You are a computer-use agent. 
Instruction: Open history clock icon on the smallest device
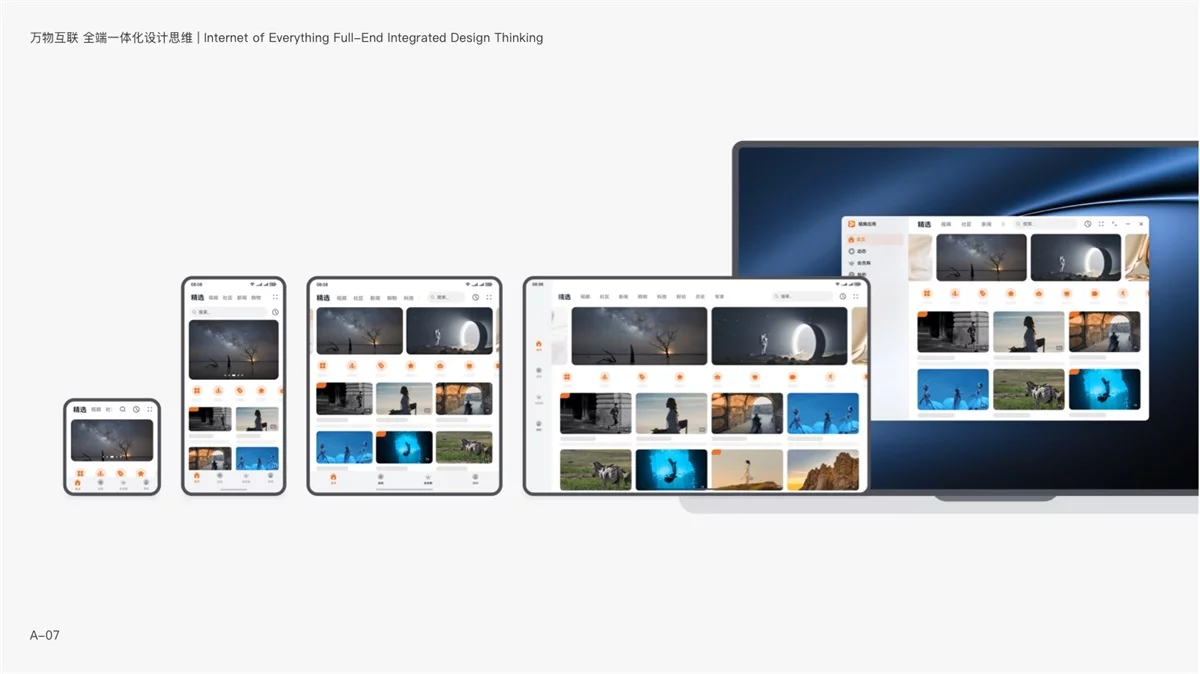coord(136,409)
